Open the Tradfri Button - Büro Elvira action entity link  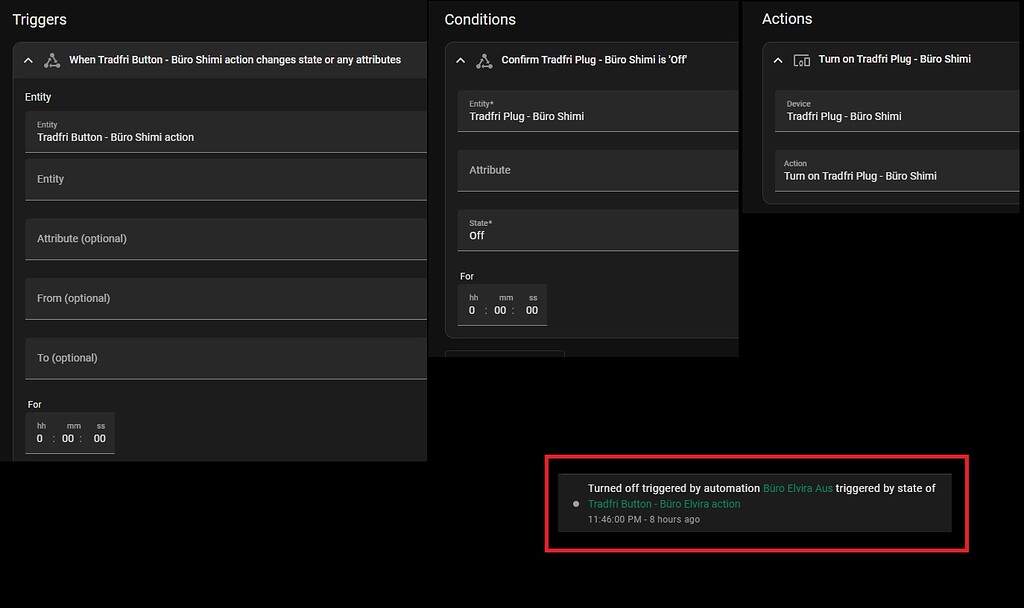664,504
